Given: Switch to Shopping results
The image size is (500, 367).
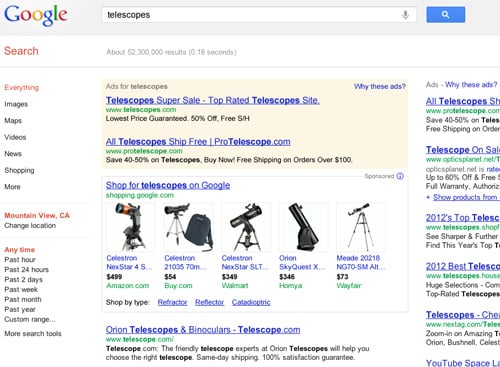Looking at the screenshot, I should click(x=19, y=170).
